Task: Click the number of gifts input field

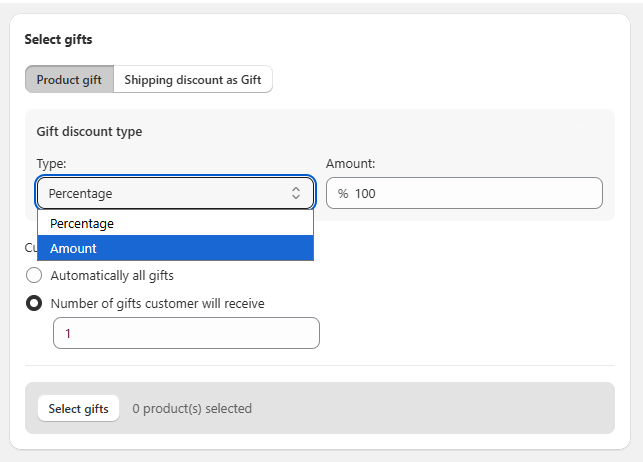Action: point(186,333)
